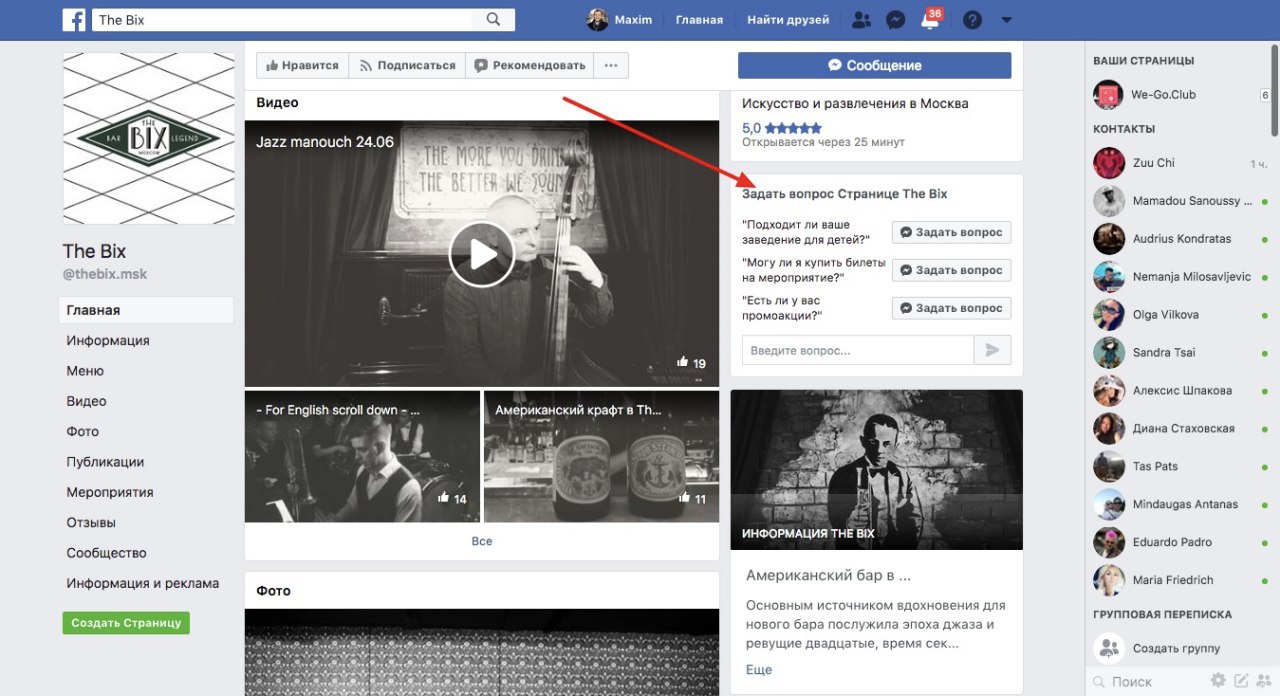Open chat with Алексис Шпакова
The image size is (1280, 696).
pos(1178,391)
